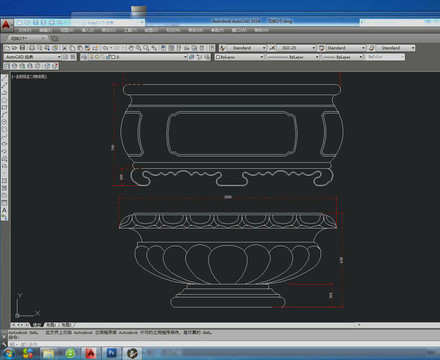Screen dimensions: 440x360
Task: Select the Pan hand tool
Action: pyautogui.click(x=131, y=48)
